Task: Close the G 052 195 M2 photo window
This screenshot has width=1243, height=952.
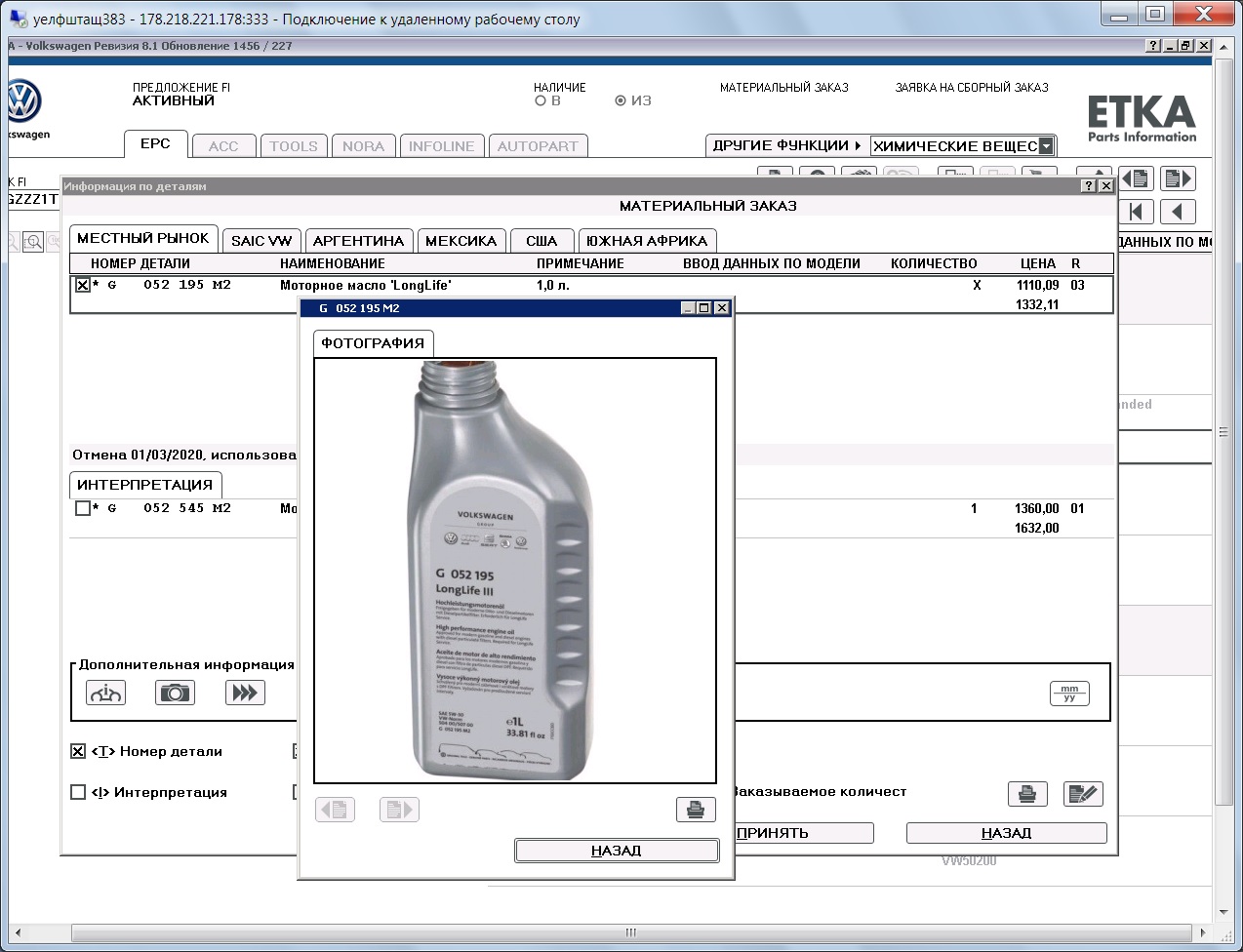Action: click(x=722, y=308)
